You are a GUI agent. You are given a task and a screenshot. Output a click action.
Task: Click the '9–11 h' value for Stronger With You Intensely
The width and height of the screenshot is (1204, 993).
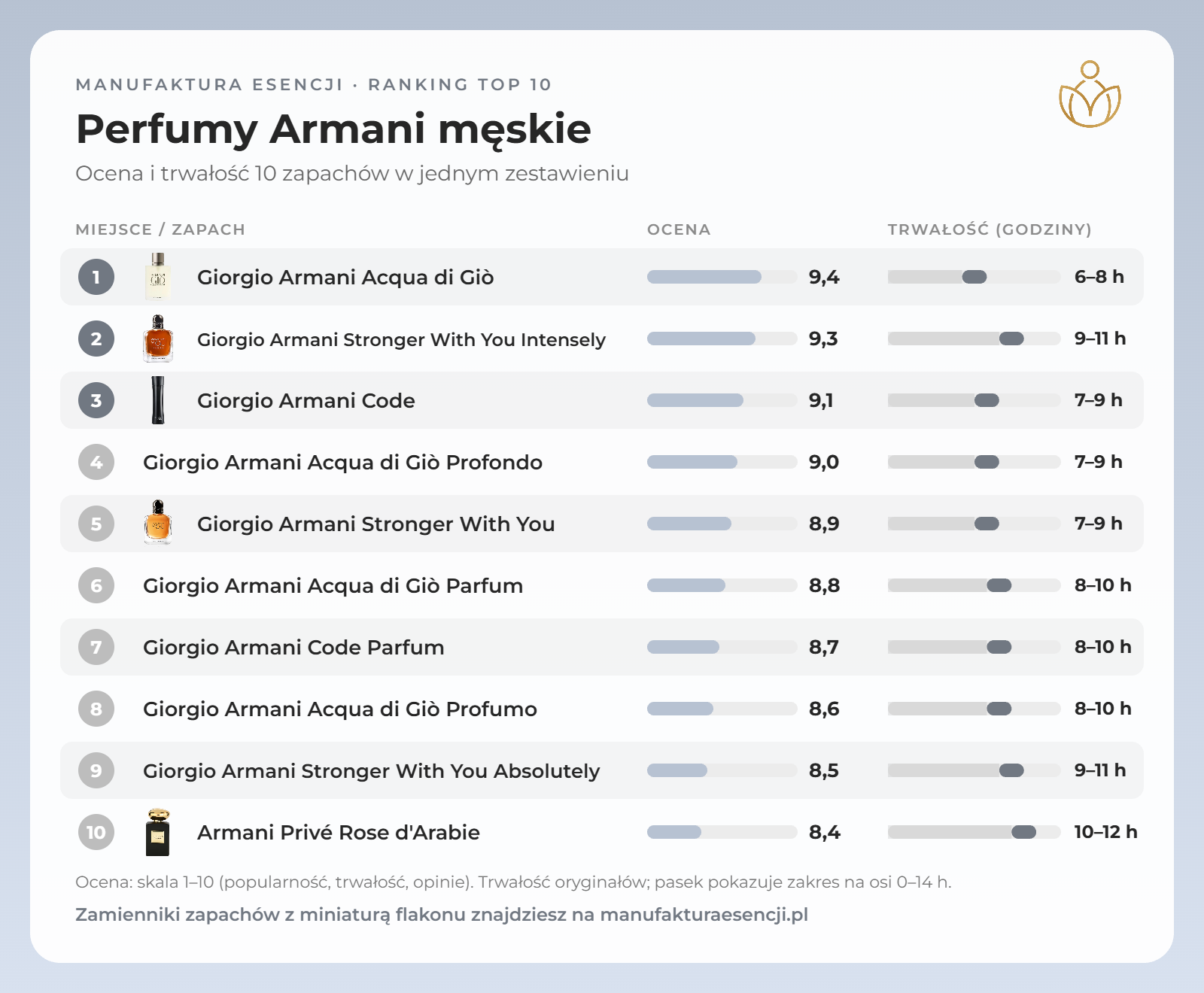tap(1100, 339)
